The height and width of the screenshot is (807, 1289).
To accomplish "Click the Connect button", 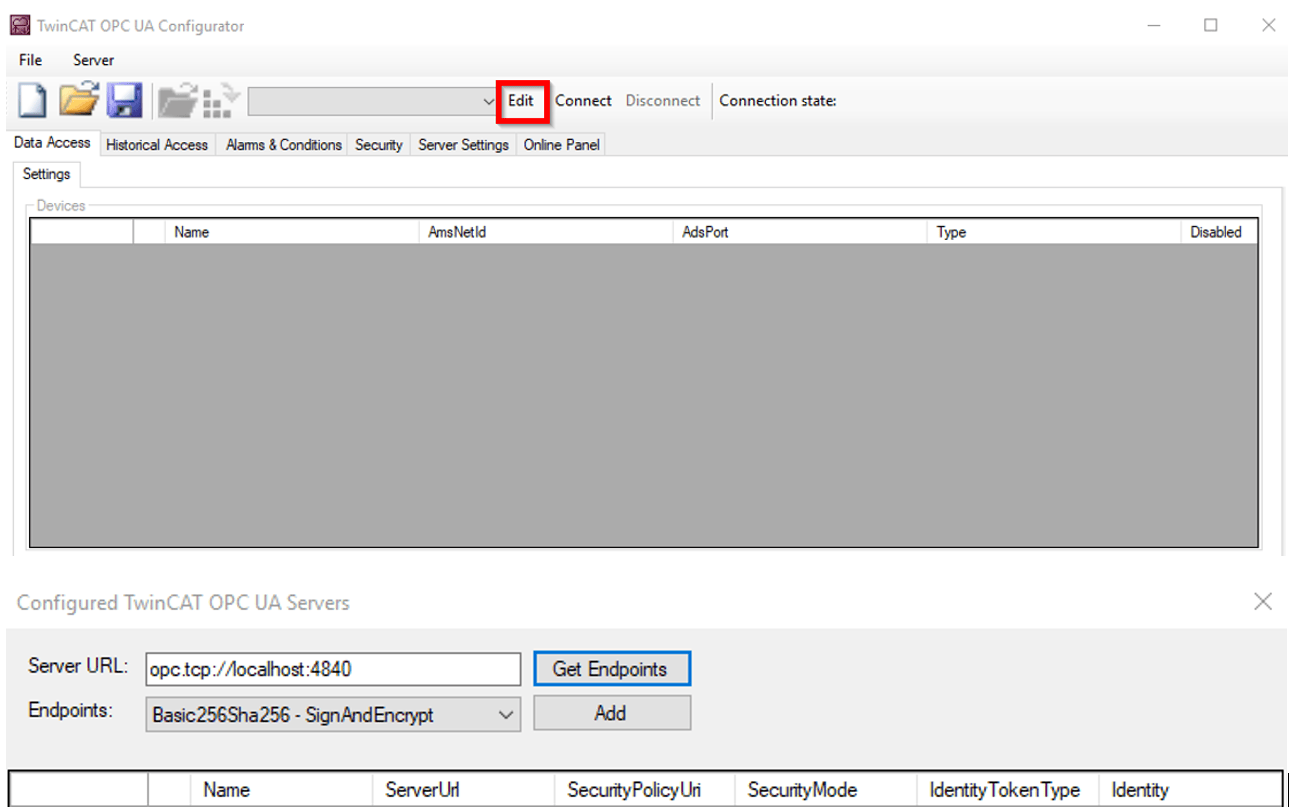I will click(583, 101).
